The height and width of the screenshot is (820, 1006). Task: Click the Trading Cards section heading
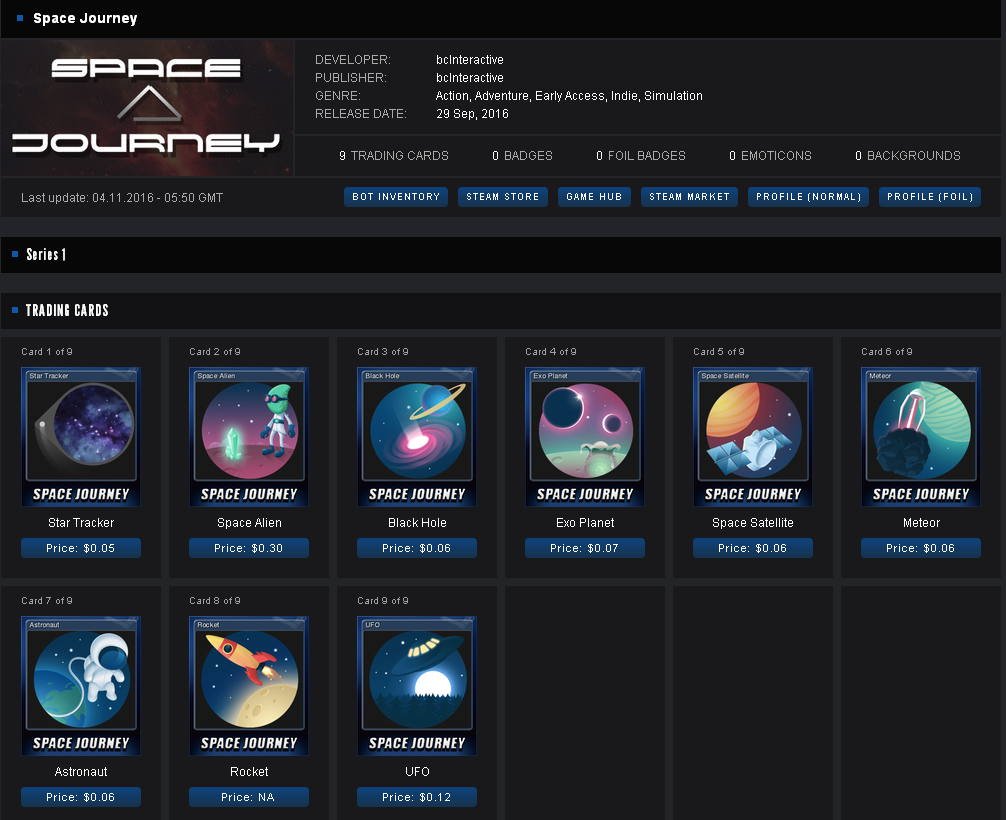coord(67,311)
